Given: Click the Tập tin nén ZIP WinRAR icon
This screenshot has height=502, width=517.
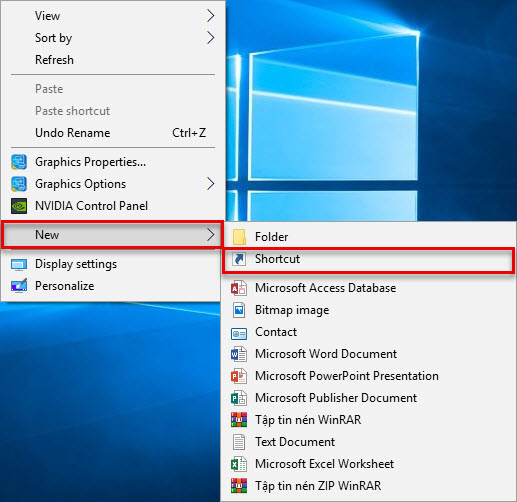Looking at the screenshot, I should (x=239, y=486).
